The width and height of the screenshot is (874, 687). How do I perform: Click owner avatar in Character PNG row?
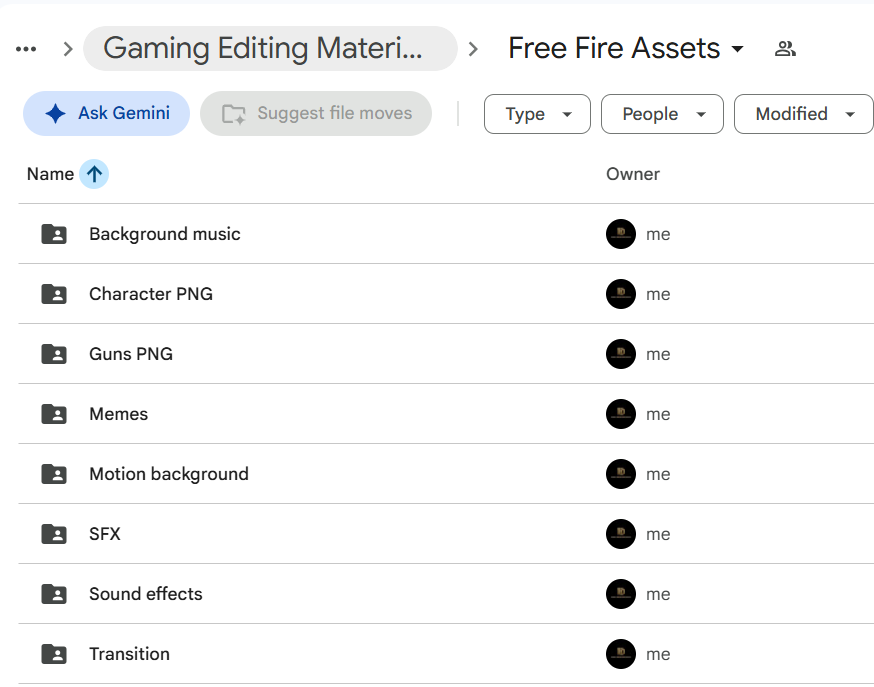click(x=621, y=294)
